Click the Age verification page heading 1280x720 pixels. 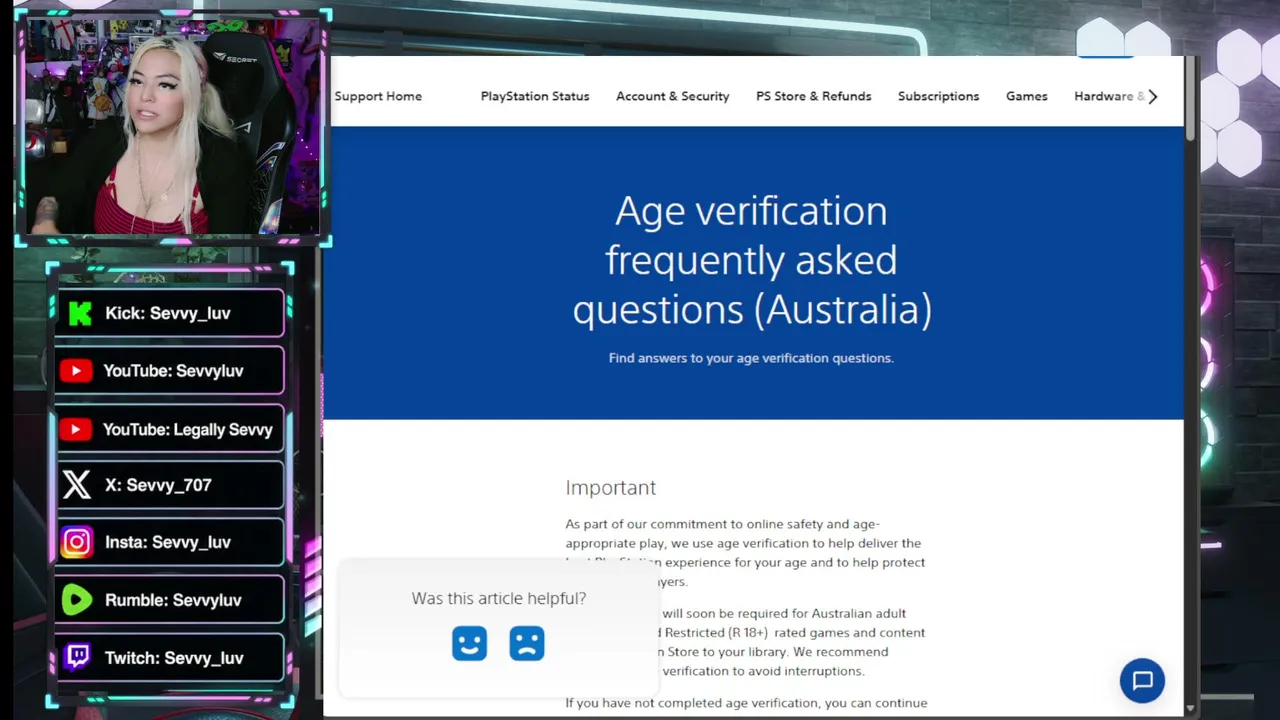pyautogui.click(x=752, y=260)
